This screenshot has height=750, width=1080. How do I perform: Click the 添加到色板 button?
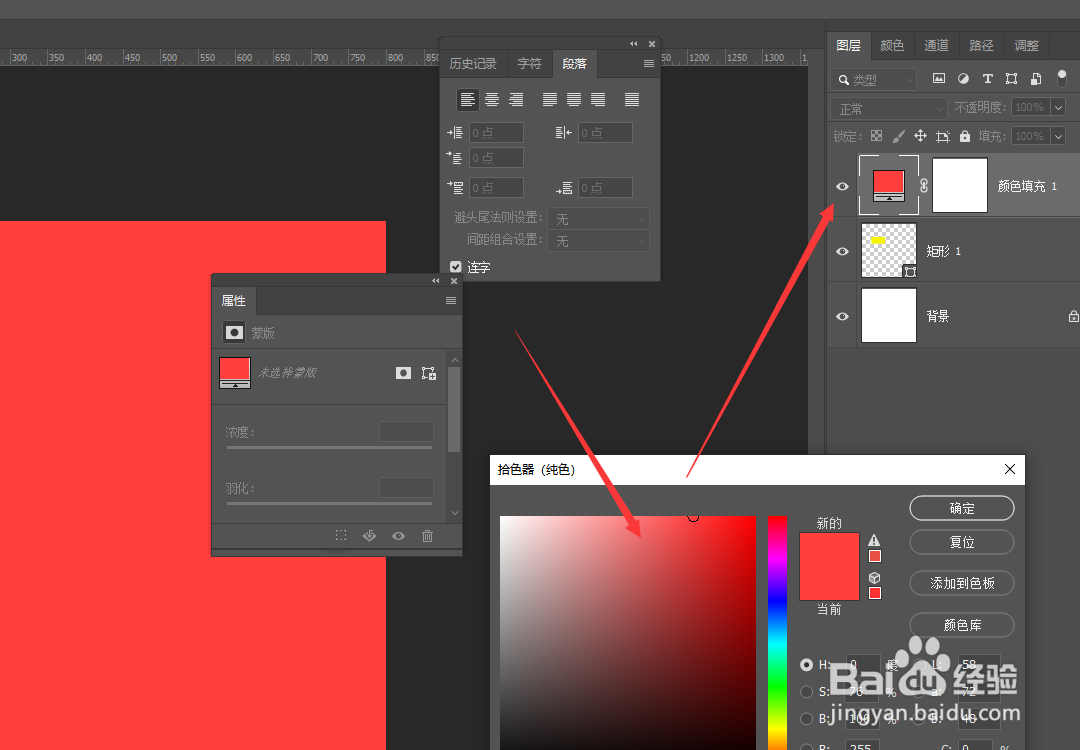[962, 583]
